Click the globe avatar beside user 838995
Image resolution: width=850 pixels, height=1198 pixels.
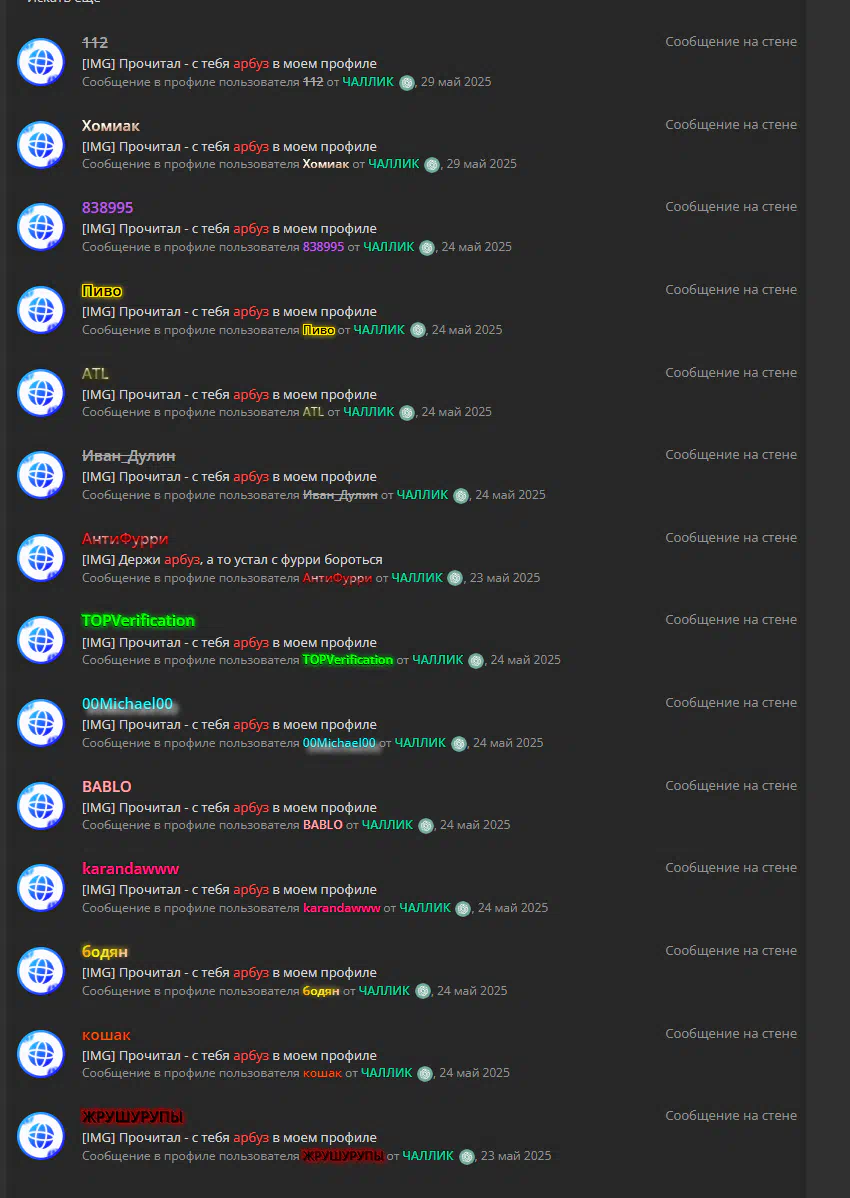(x=40, y=227)
